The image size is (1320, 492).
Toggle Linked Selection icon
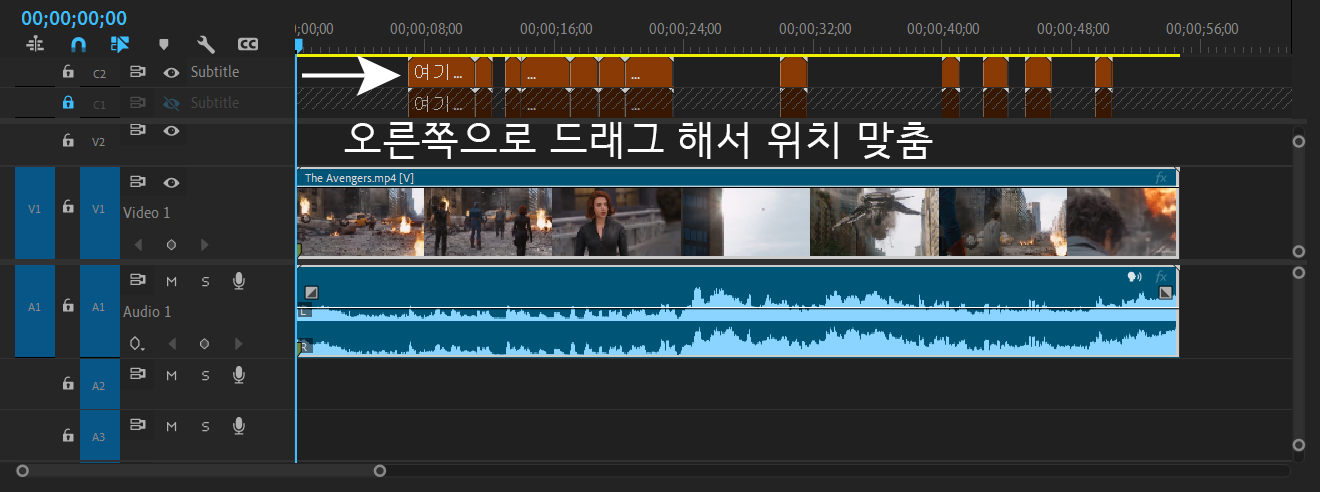coord(121,44)
